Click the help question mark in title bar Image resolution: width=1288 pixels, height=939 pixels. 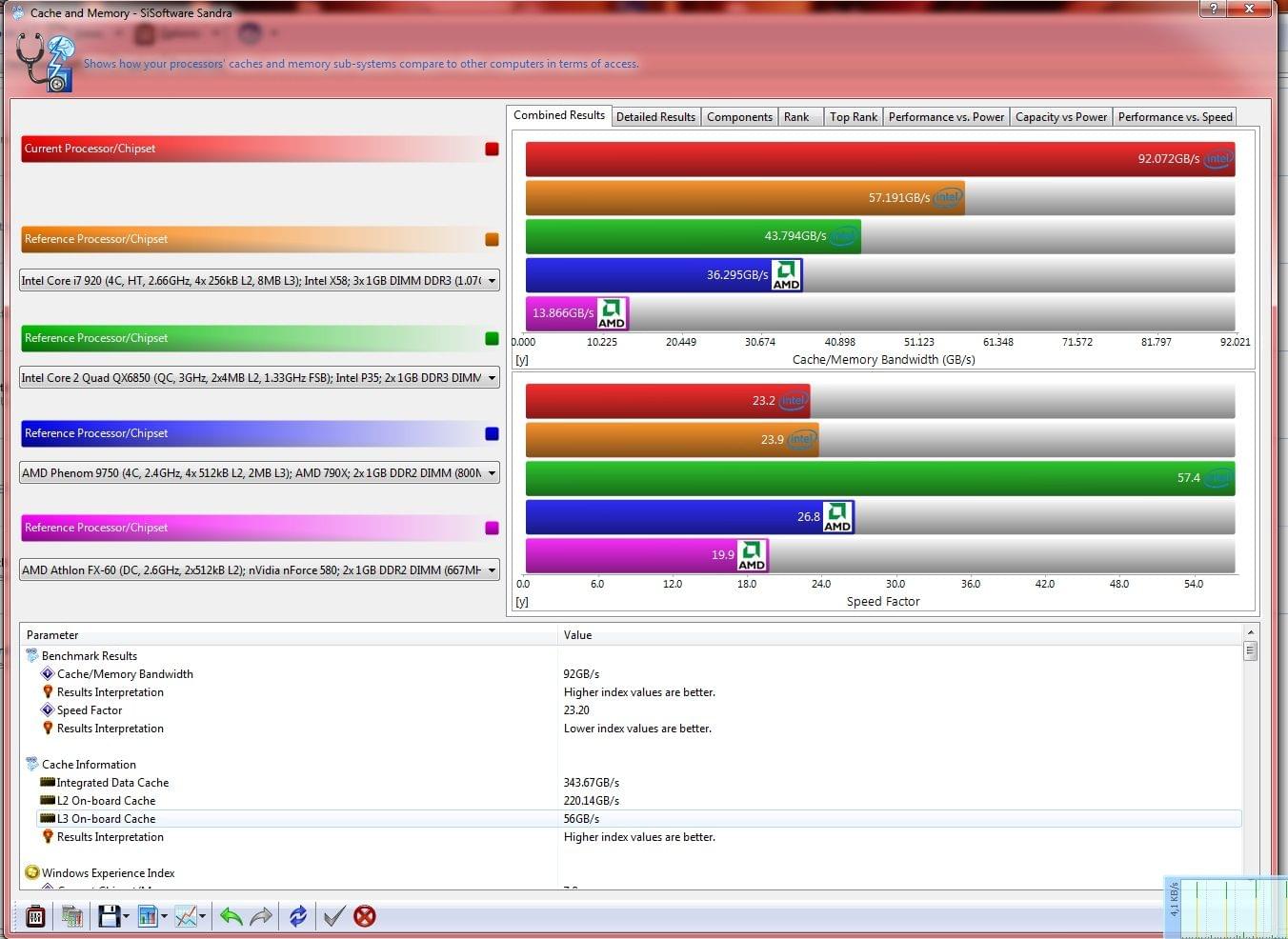click(1213, 9)
